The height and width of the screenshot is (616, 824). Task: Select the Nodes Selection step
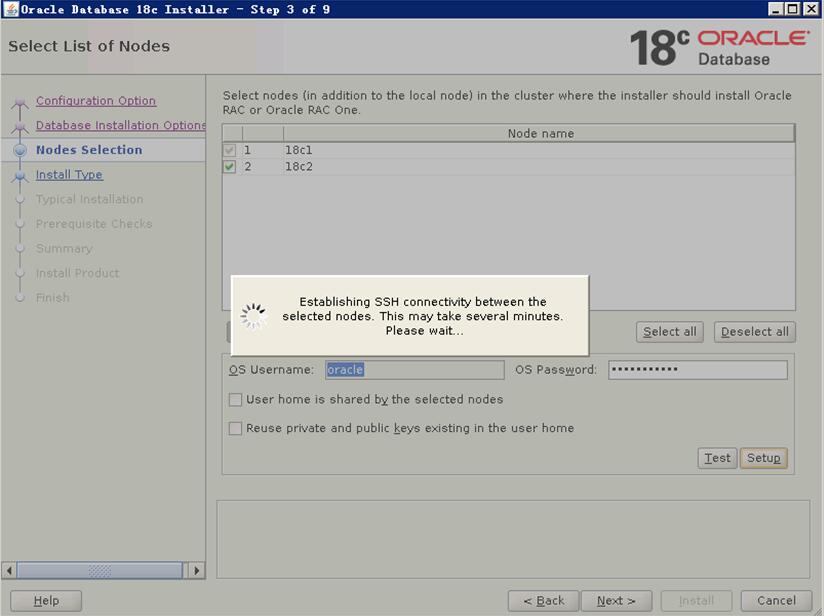click(x=89, y=150)
